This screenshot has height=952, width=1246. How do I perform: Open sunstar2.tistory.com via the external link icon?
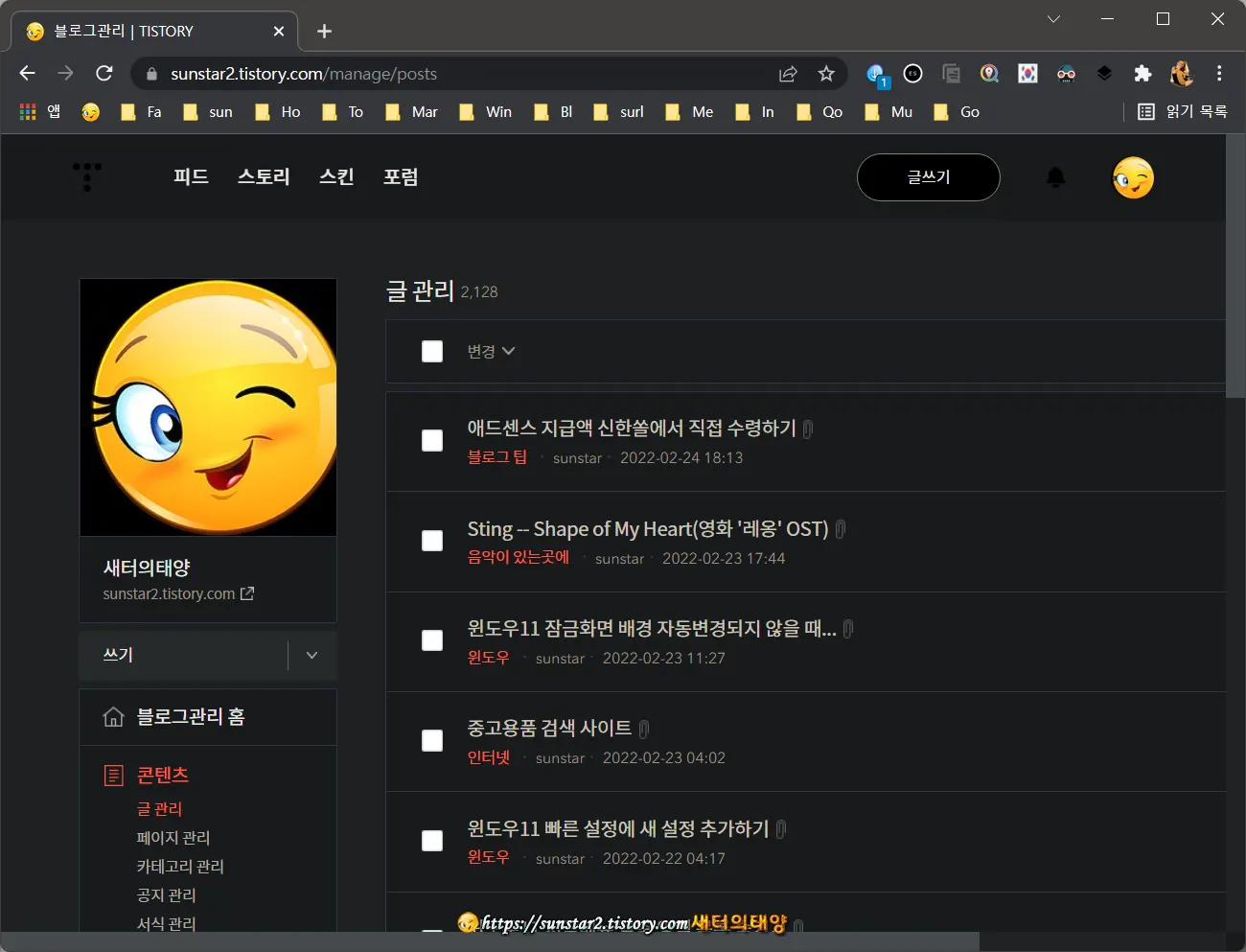(247, 593)
